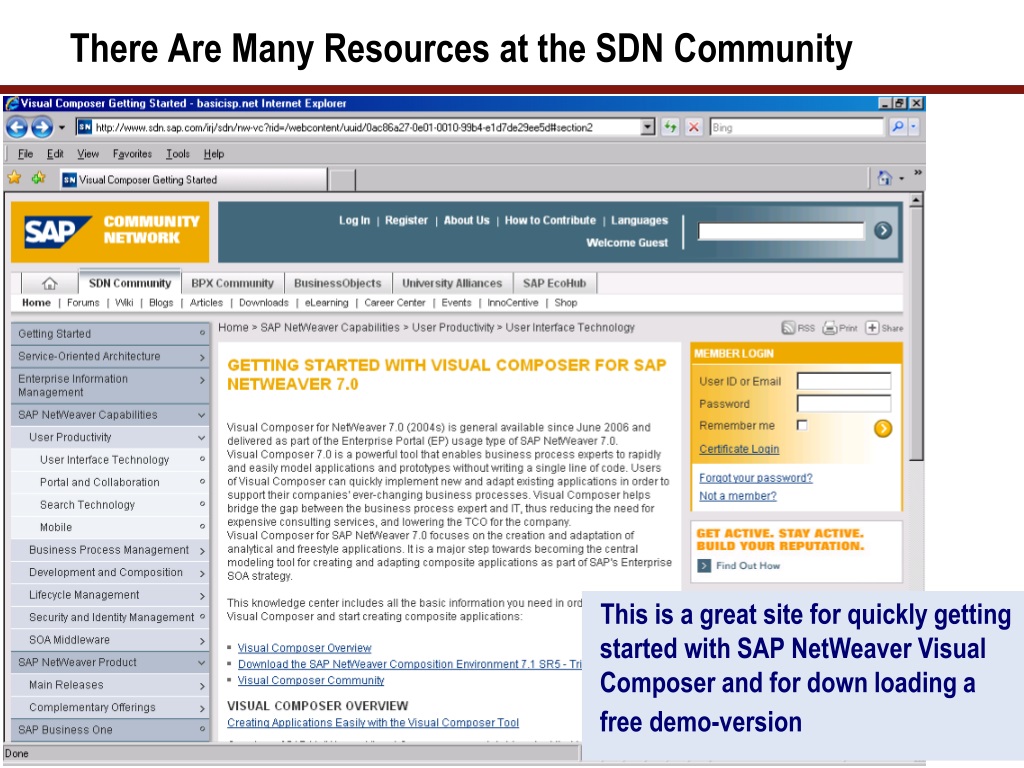Click the SAP Community Network logo
The height and width of the screenshot is (768, 1024).
pyautogui.click(x=110, y=231)
